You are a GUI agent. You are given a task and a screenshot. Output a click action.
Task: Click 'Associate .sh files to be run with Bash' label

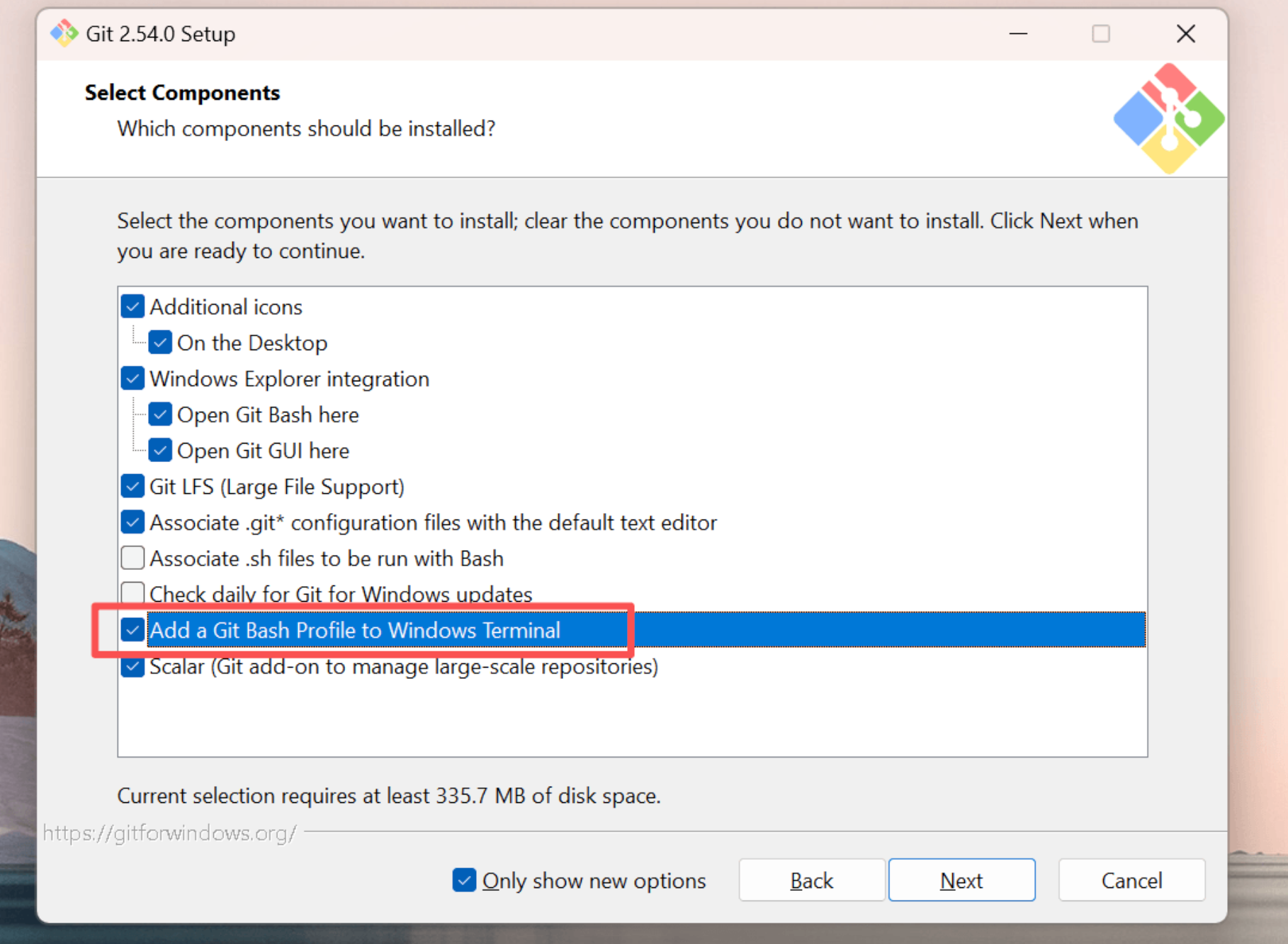tap(327, 558)
